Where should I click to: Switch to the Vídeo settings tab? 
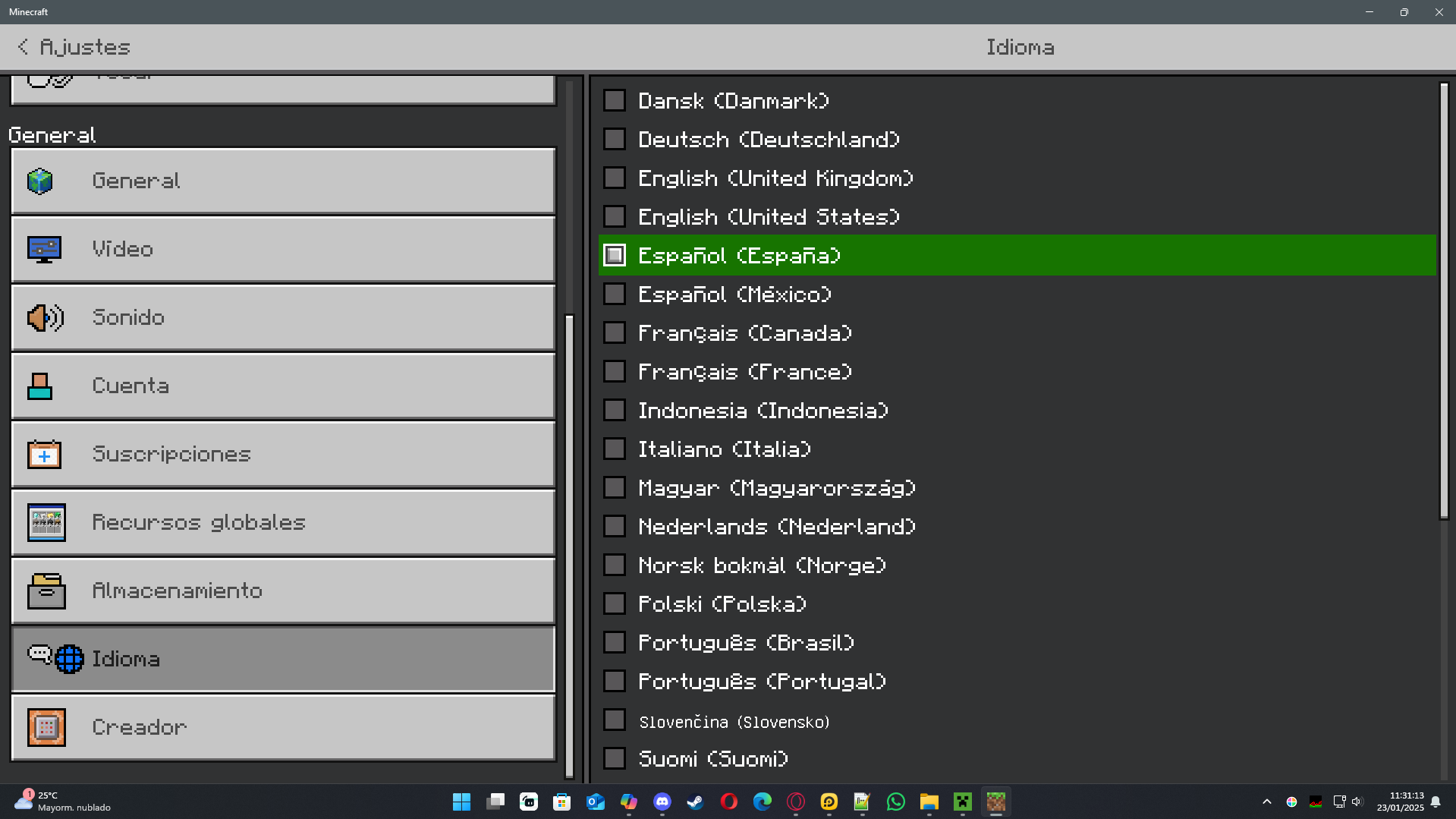(x=283, y=249)
